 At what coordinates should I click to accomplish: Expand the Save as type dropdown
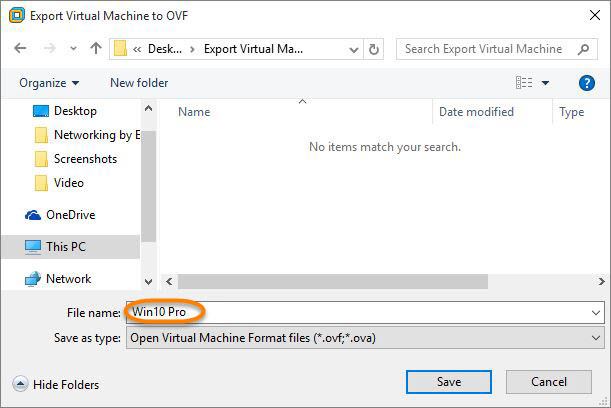click(596, 338)
